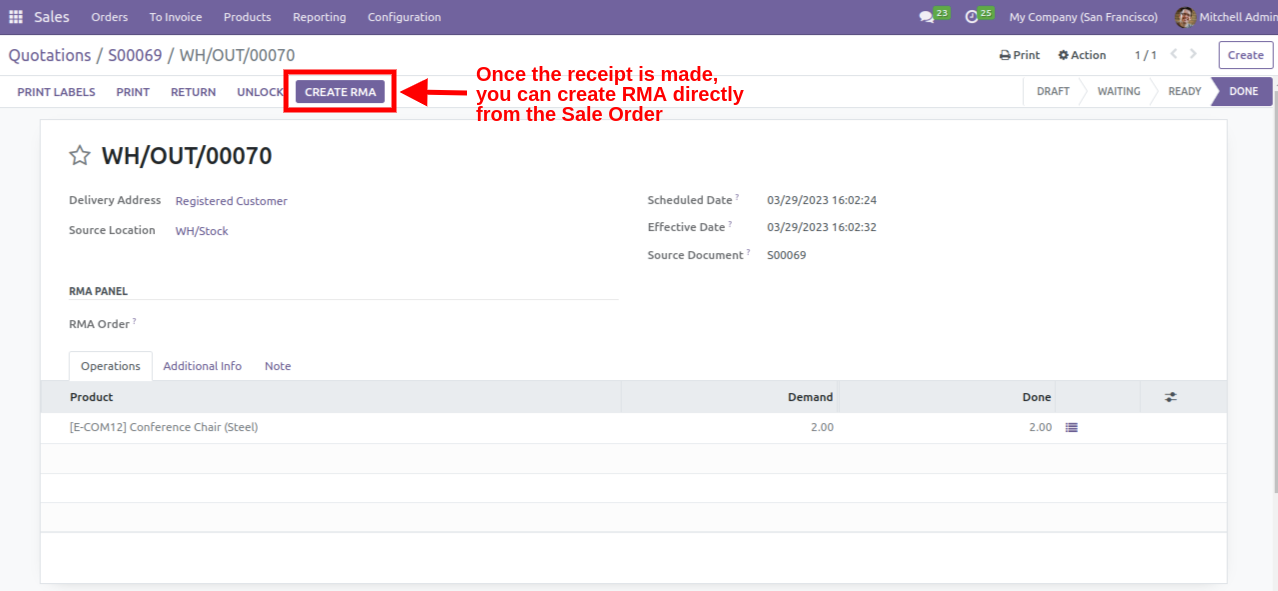
Task: Open the apps grid menu icon
Action: tap(16, 17)
